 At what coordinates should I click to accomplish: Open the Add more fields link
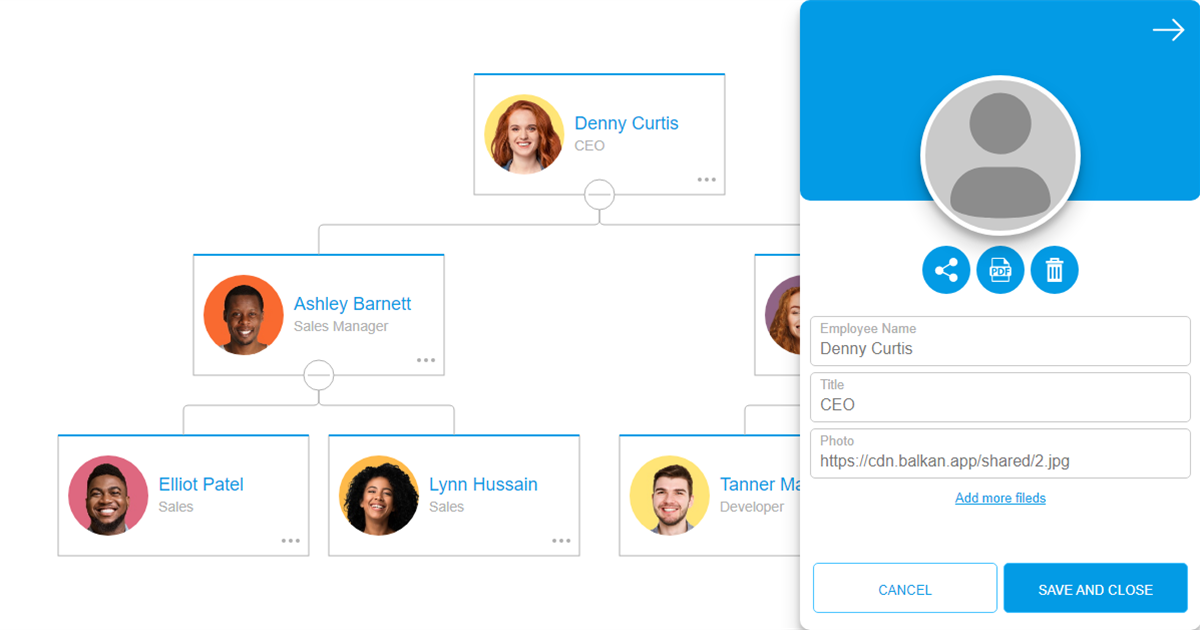point(1000,498)
